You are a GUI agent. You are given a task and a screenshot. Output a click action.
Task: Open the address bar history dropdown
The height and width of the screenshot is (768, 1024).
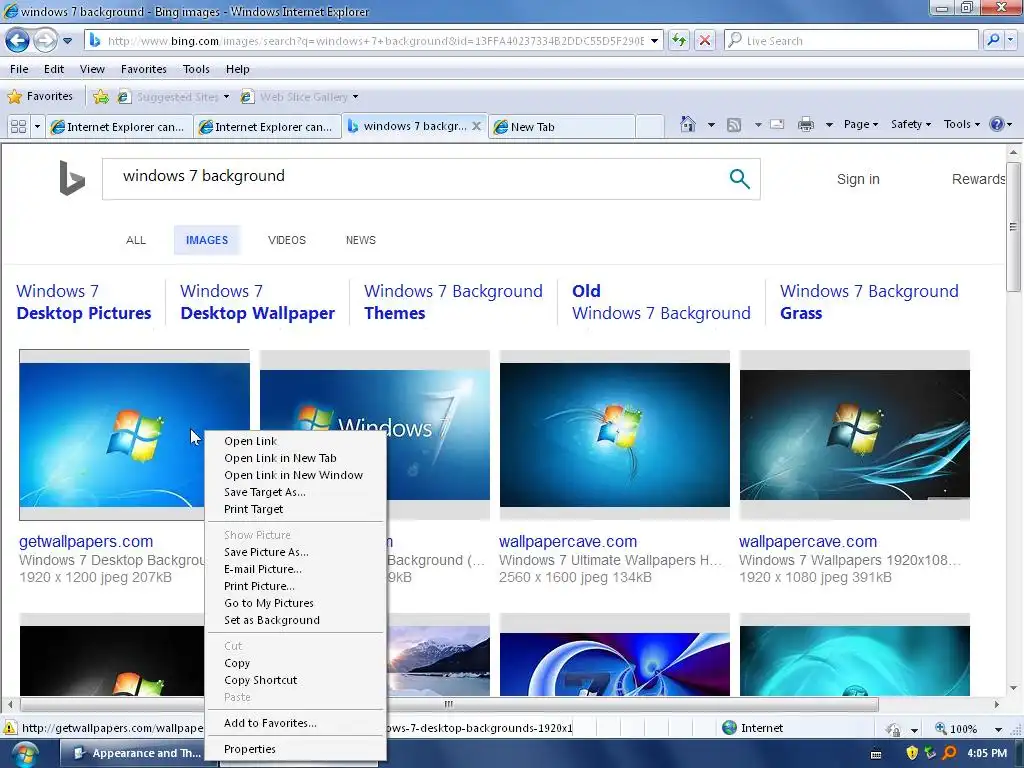(654, 40)
